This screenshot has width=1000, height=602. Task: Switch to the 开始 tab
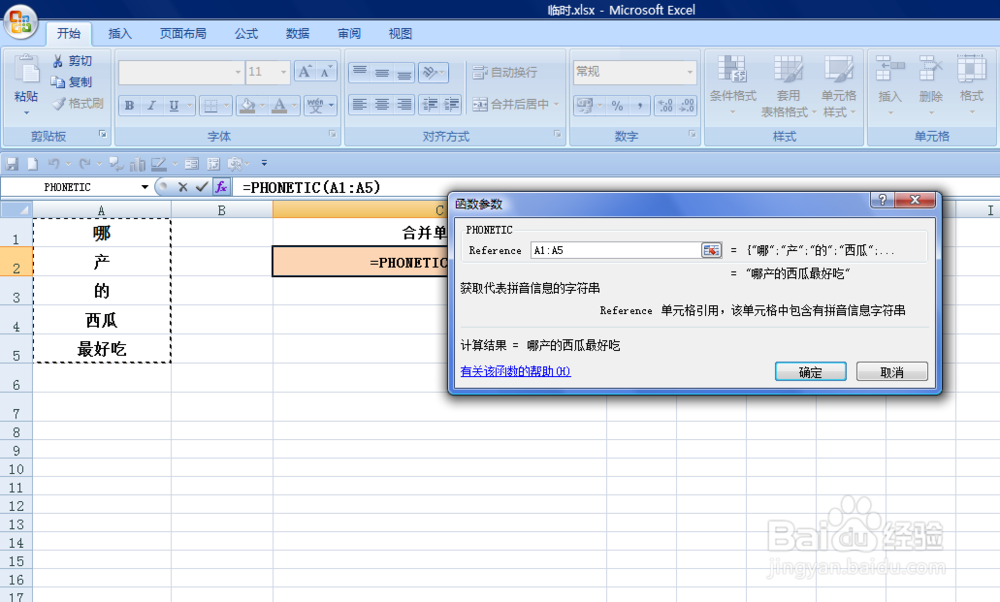69,34
